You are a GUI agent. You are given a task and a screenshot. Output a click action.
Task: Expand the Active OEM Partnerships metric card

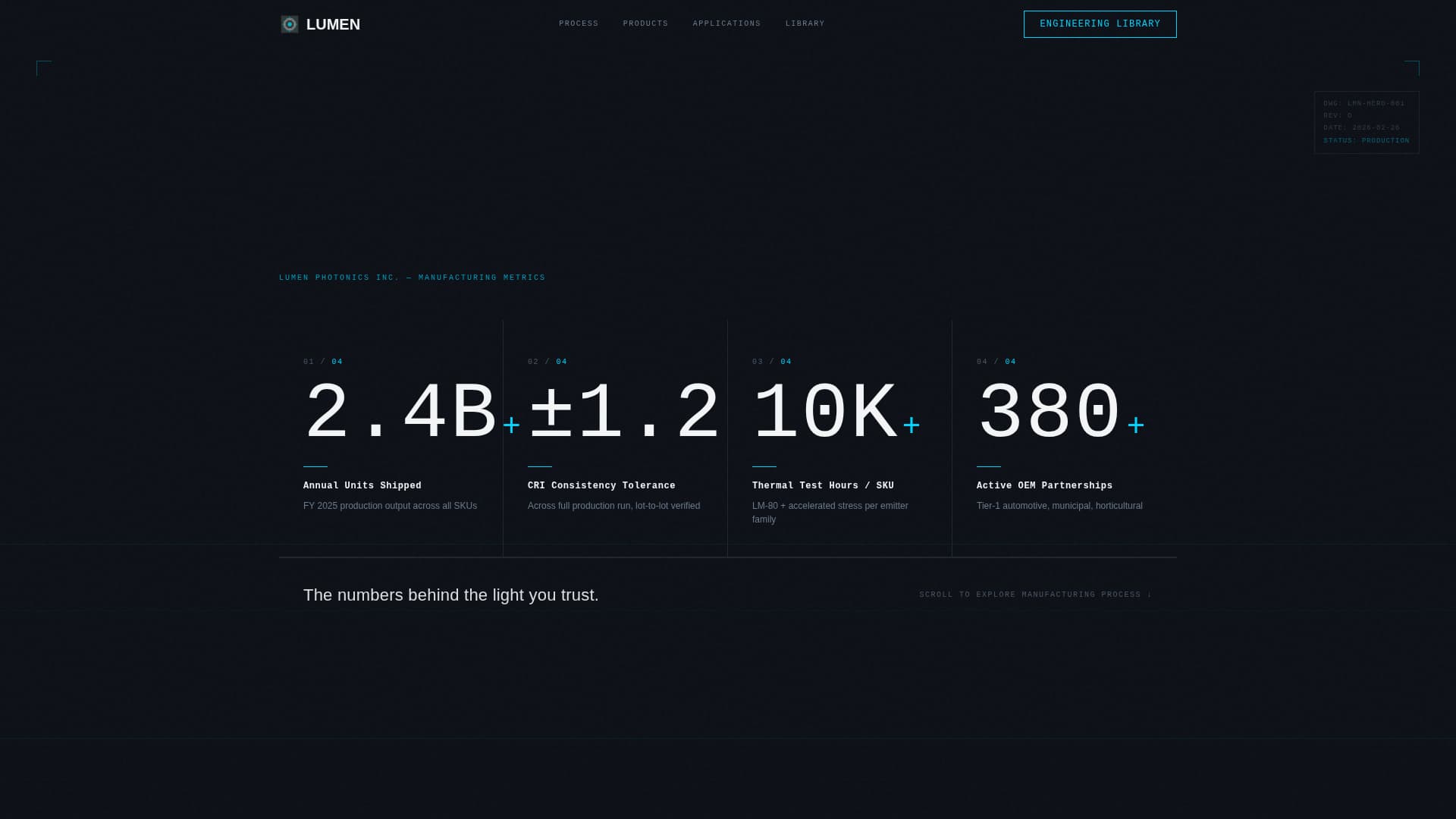pyautogui.click(x=1064, y=437)
